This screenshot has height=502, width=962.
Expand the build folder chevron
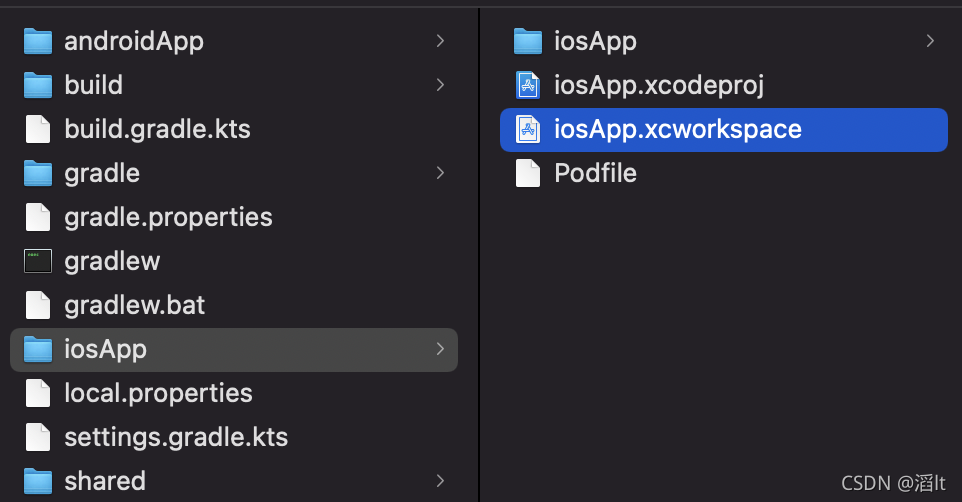tap(440, 85)
